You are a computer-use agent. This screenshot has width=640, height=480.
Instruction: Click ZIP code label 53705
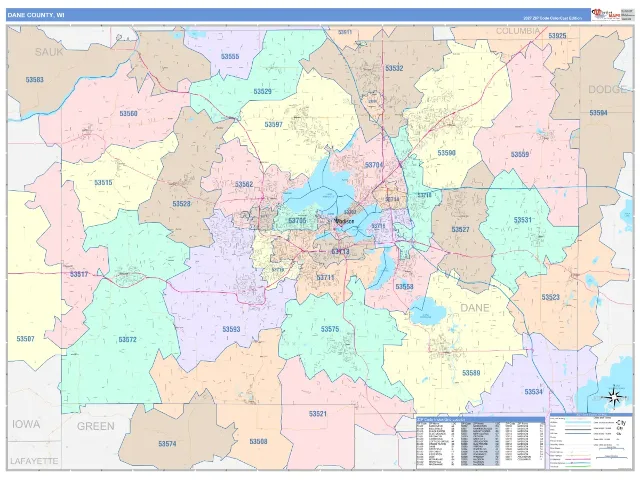tap(297, 221)
